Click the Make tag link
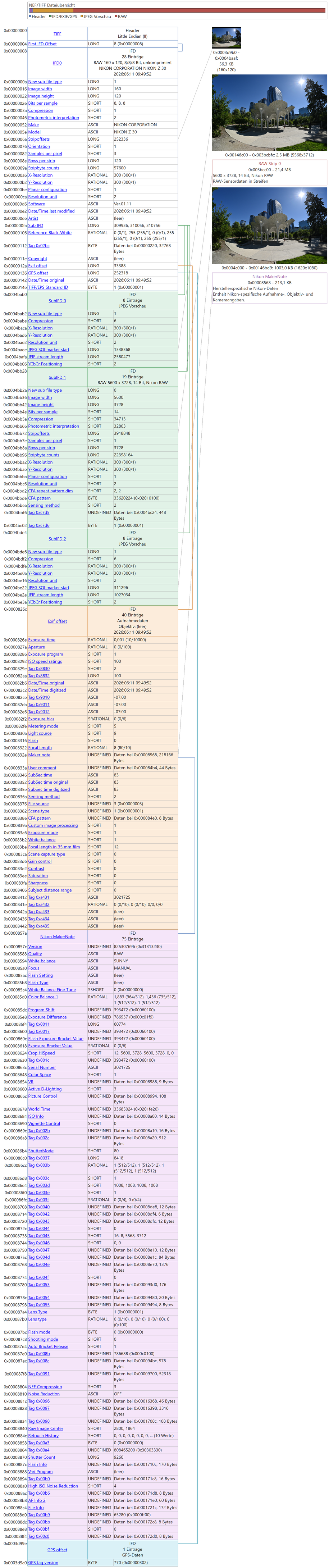329x1568 pixels. pos(33,125)
